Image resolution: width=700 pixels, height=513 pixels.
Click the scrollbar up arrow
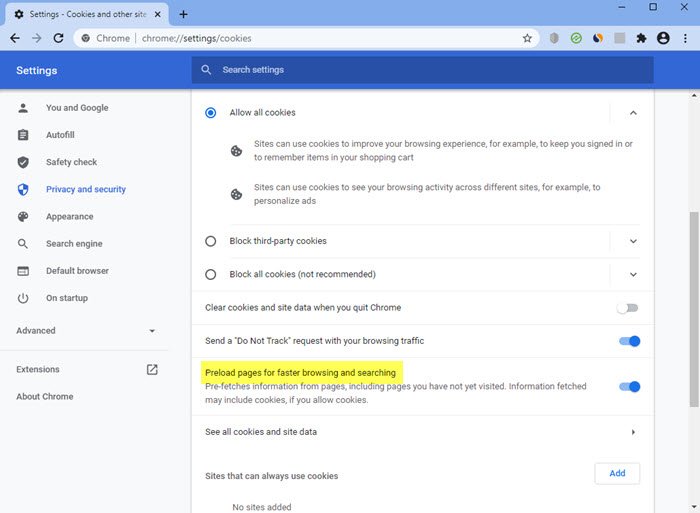(x=694, y=95)
